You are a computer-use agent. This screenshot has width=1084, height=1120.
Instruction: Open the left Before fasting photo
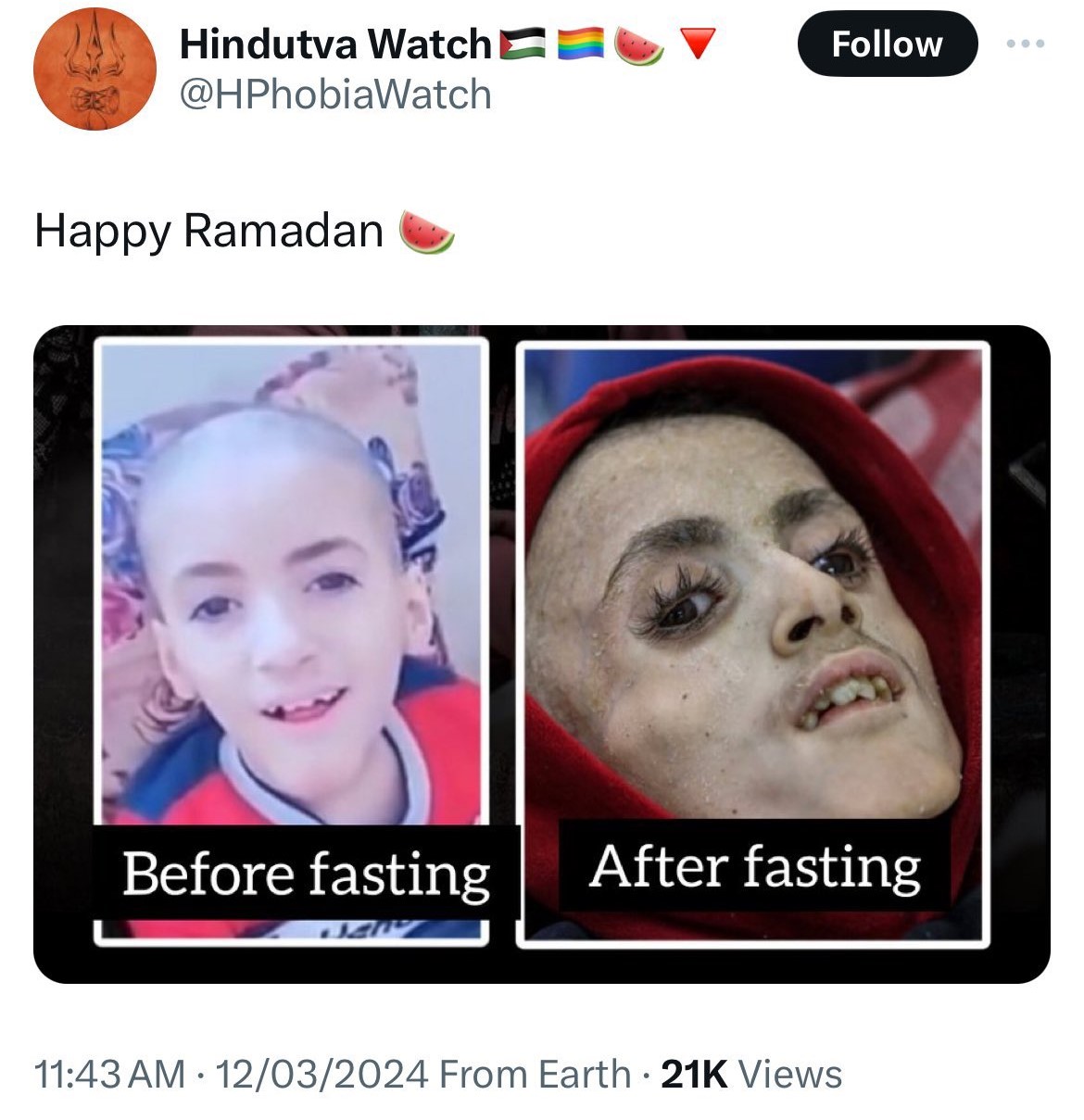pos(291,574)
